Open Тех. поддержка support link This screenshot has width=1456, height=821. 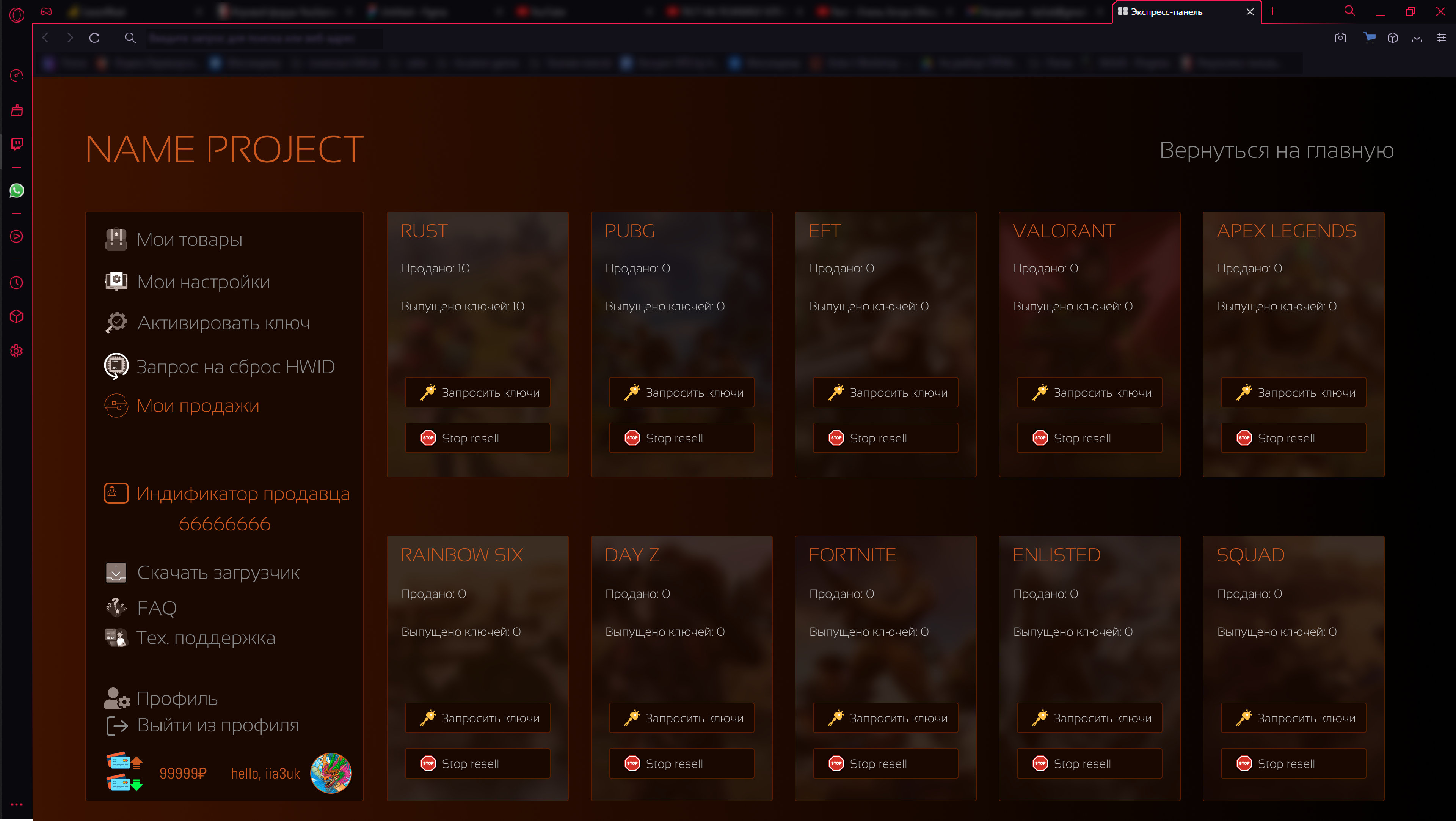(x=190, y=638)
